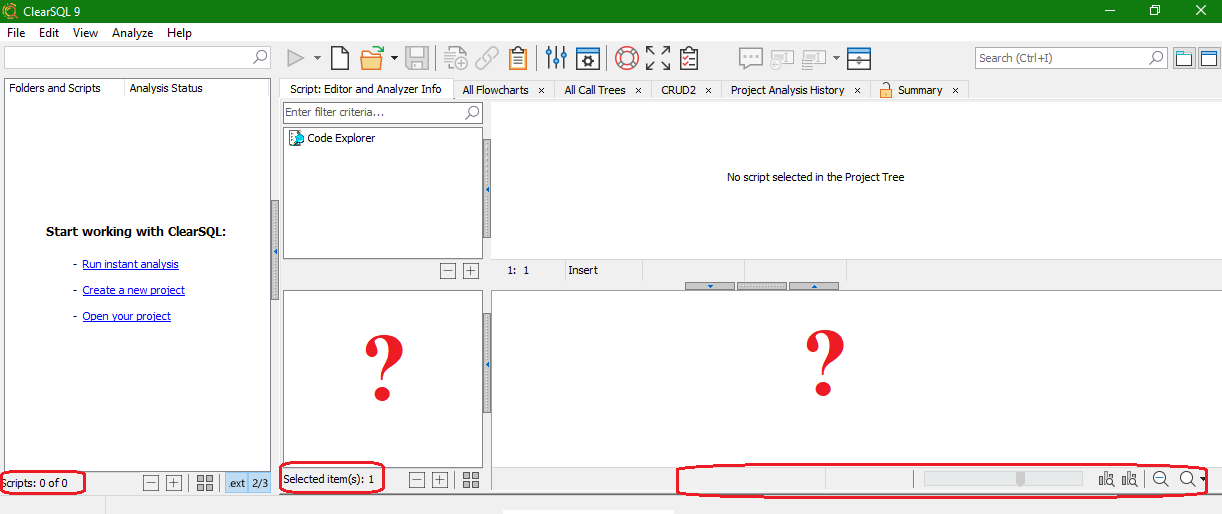Click the blue split-panel layout icon
Viewport: 1222px width, 514px height.
pyautogui.click(x=859, y=58)
